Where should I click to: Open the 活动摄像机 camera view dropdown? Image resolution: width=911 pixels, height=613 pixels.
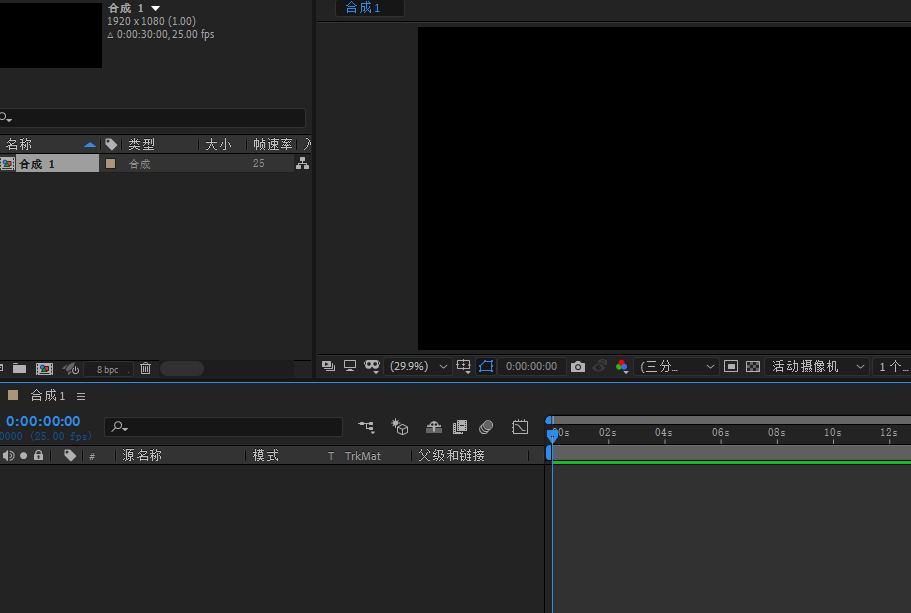point(818,367)
